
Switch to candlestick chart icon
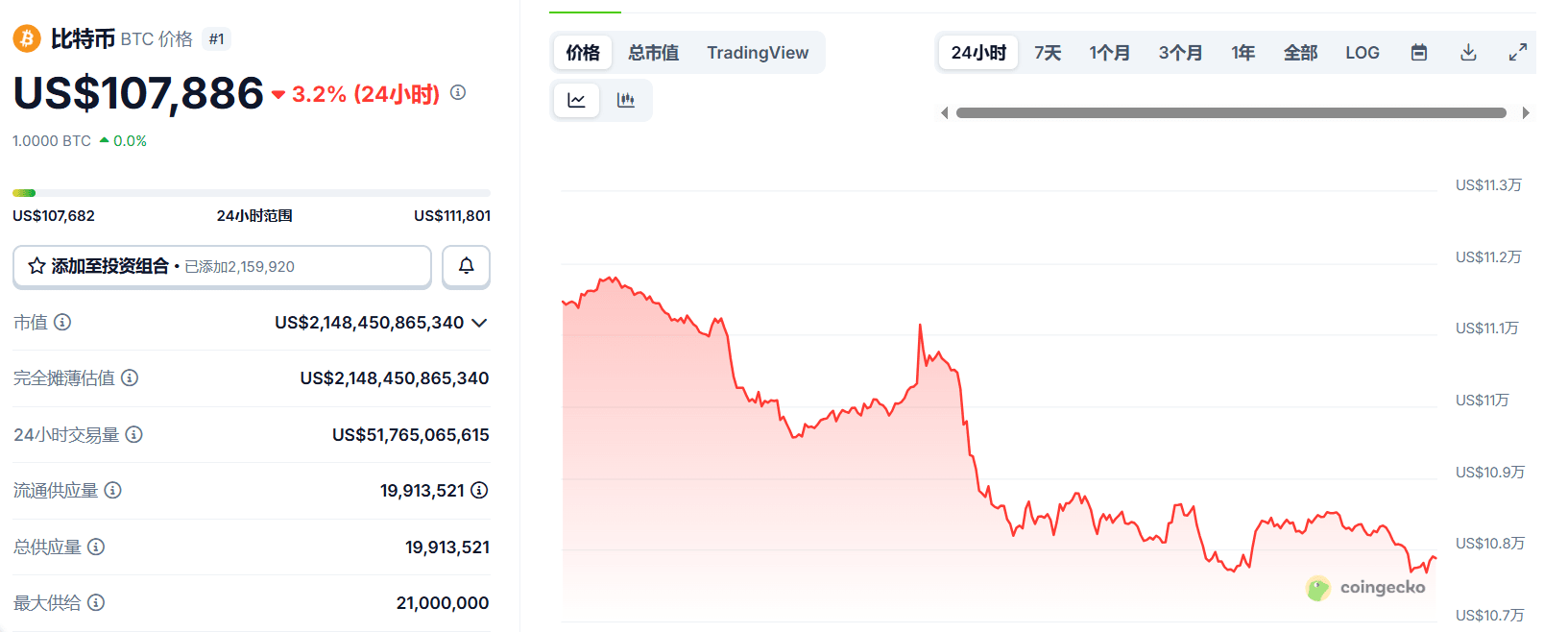[626, 100]
